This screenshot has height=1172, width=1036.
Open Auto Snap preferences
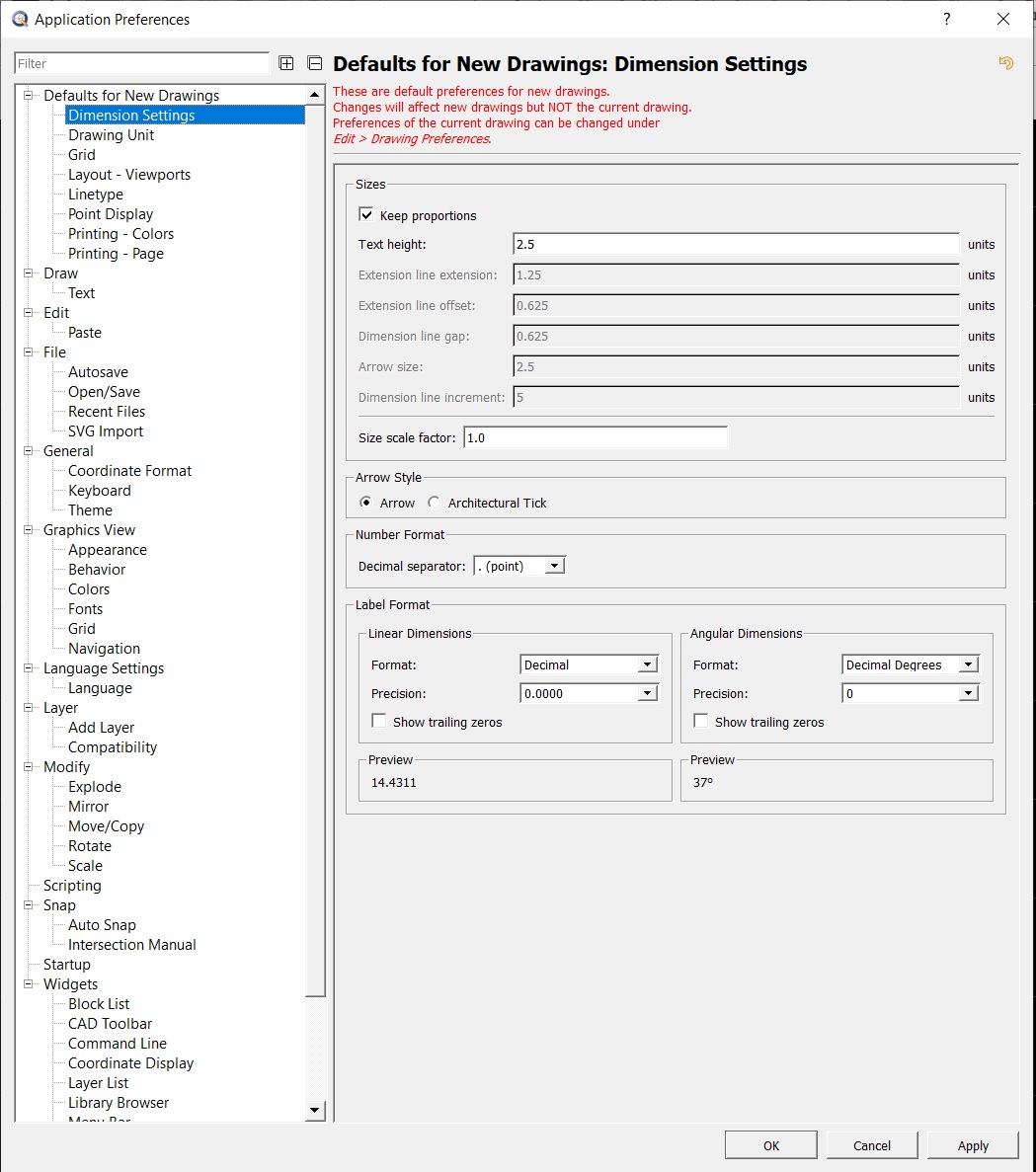coord(103,925)
